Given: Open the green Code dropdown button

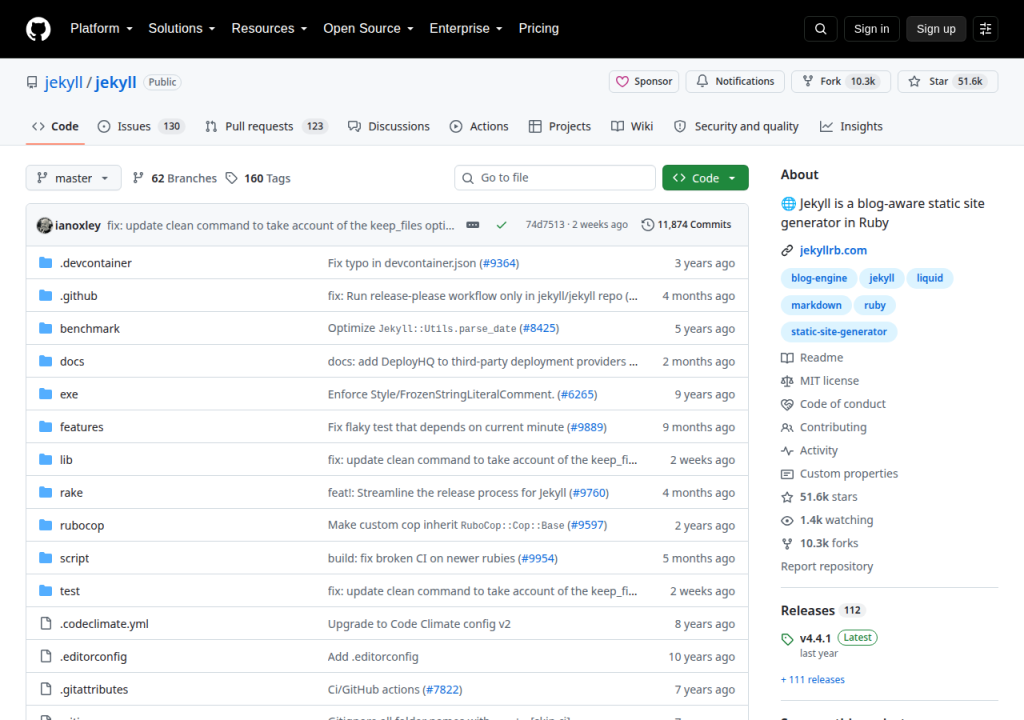Looking at the screenshot, I should click(x=705, y=178).
